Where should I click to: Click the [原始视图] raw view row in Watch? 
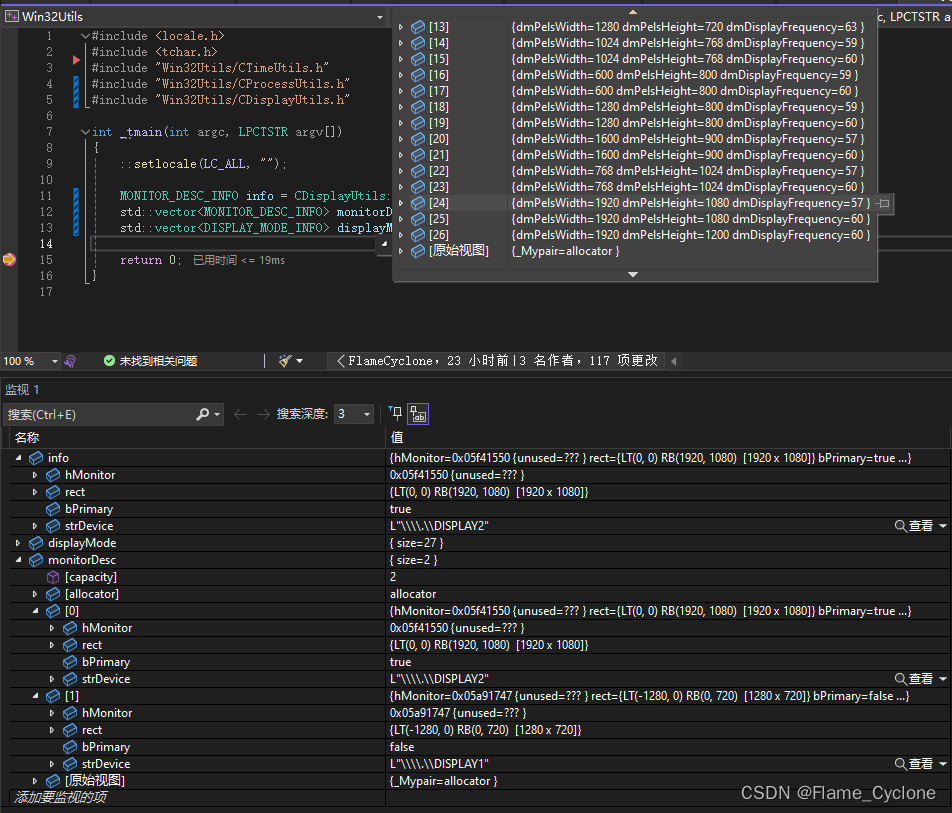(x=480, y=781)
